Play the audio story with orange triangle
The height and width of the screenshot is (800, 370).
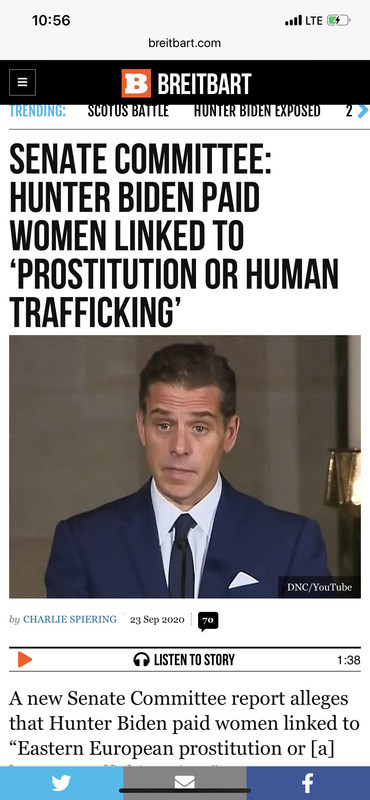tap(24, 660)
